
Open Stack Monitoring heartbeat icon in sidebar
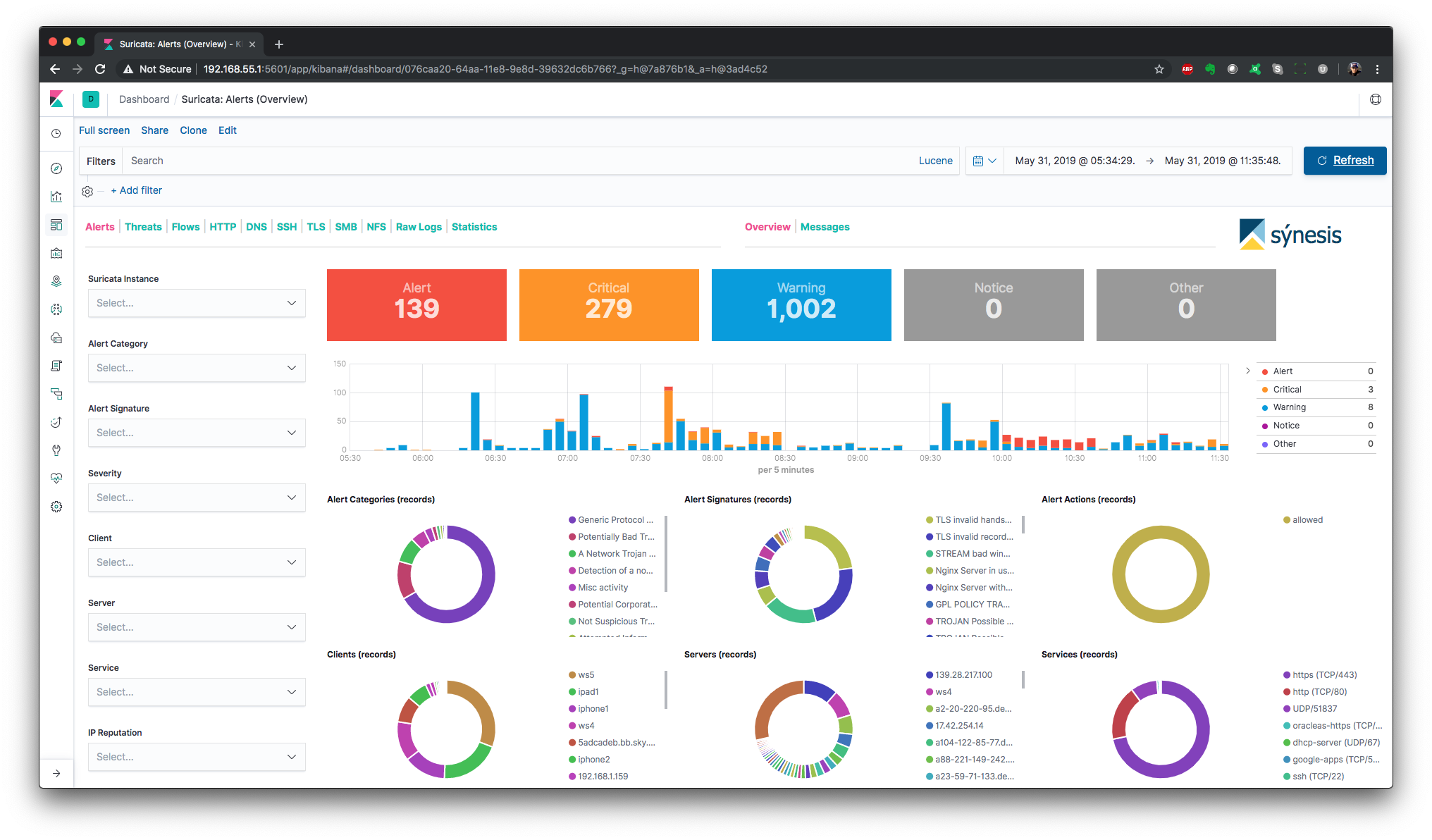pyautogui.click(x=56, y=478)
